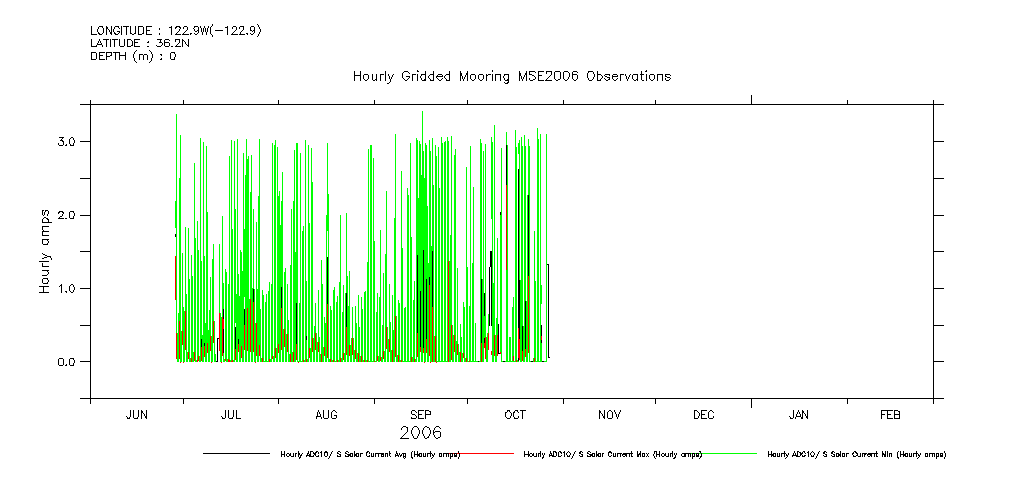The width and height of the screenshot is (1009, 504).
Task: Select the JUL month label
Action: [x=230, y=414]
